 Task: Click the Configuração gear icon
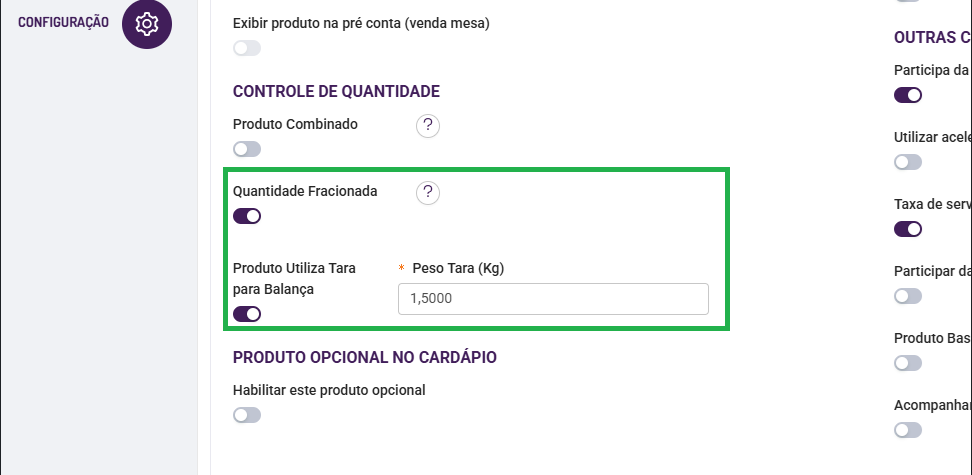coord(147,23)
